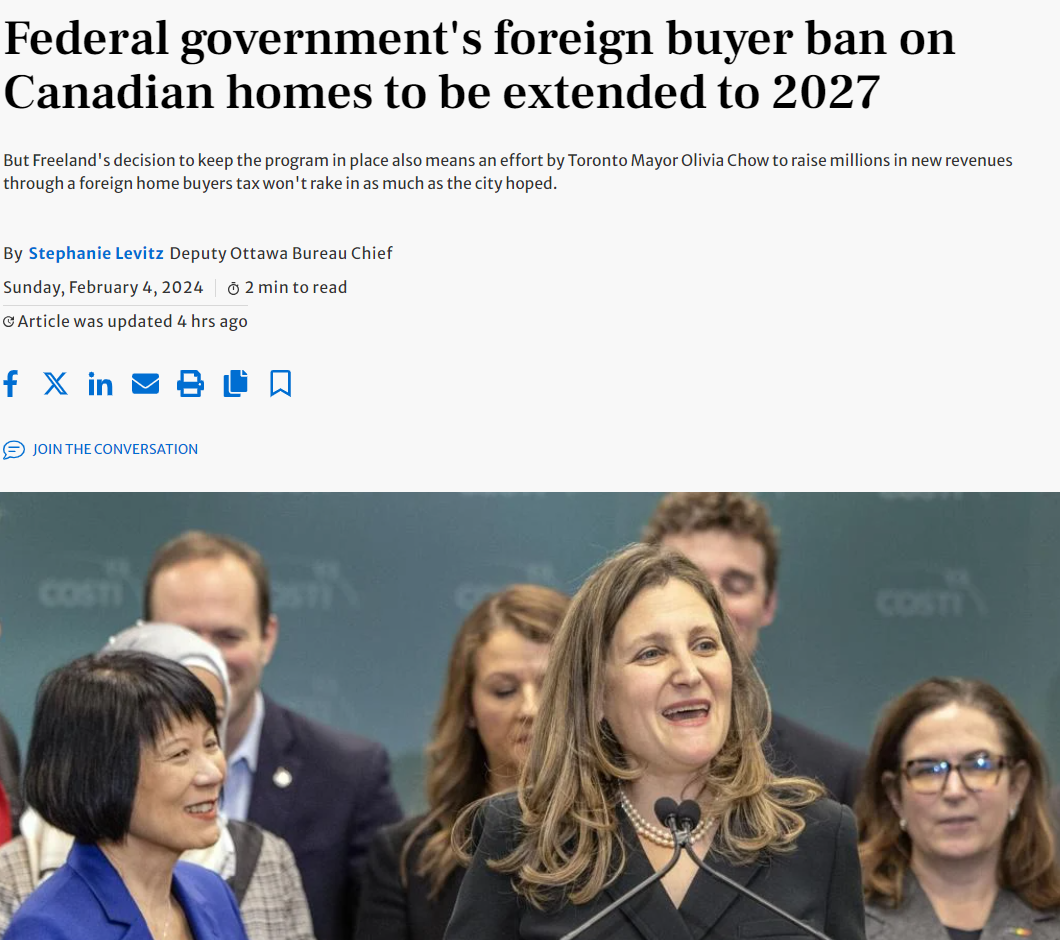The height and width of the screenshot is (940, 1060).
Task: Click the article subheading about Freeland's decision
Action: (x=508, y=172)
